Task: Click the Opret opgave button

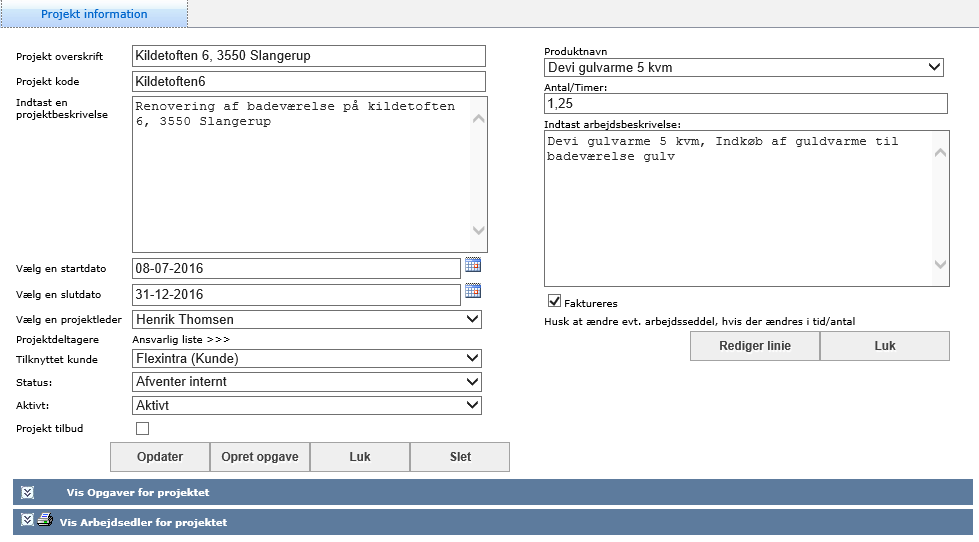Action: point(260,457)
